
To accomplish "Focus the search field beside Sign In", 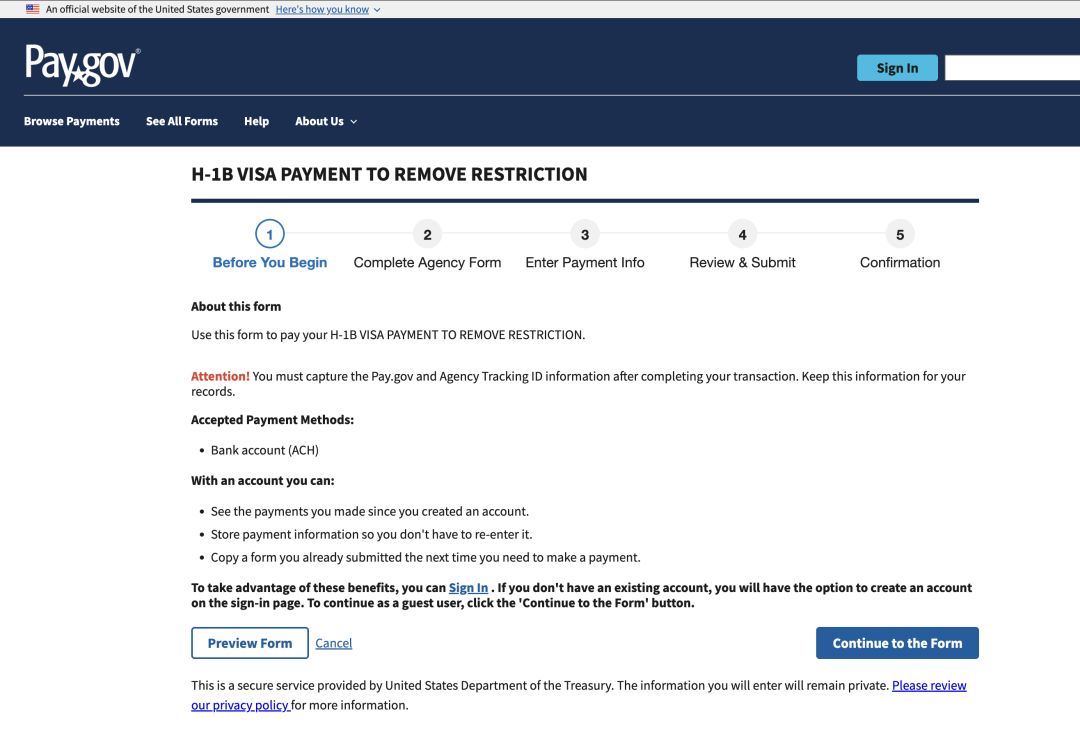I will (1011, 68).
